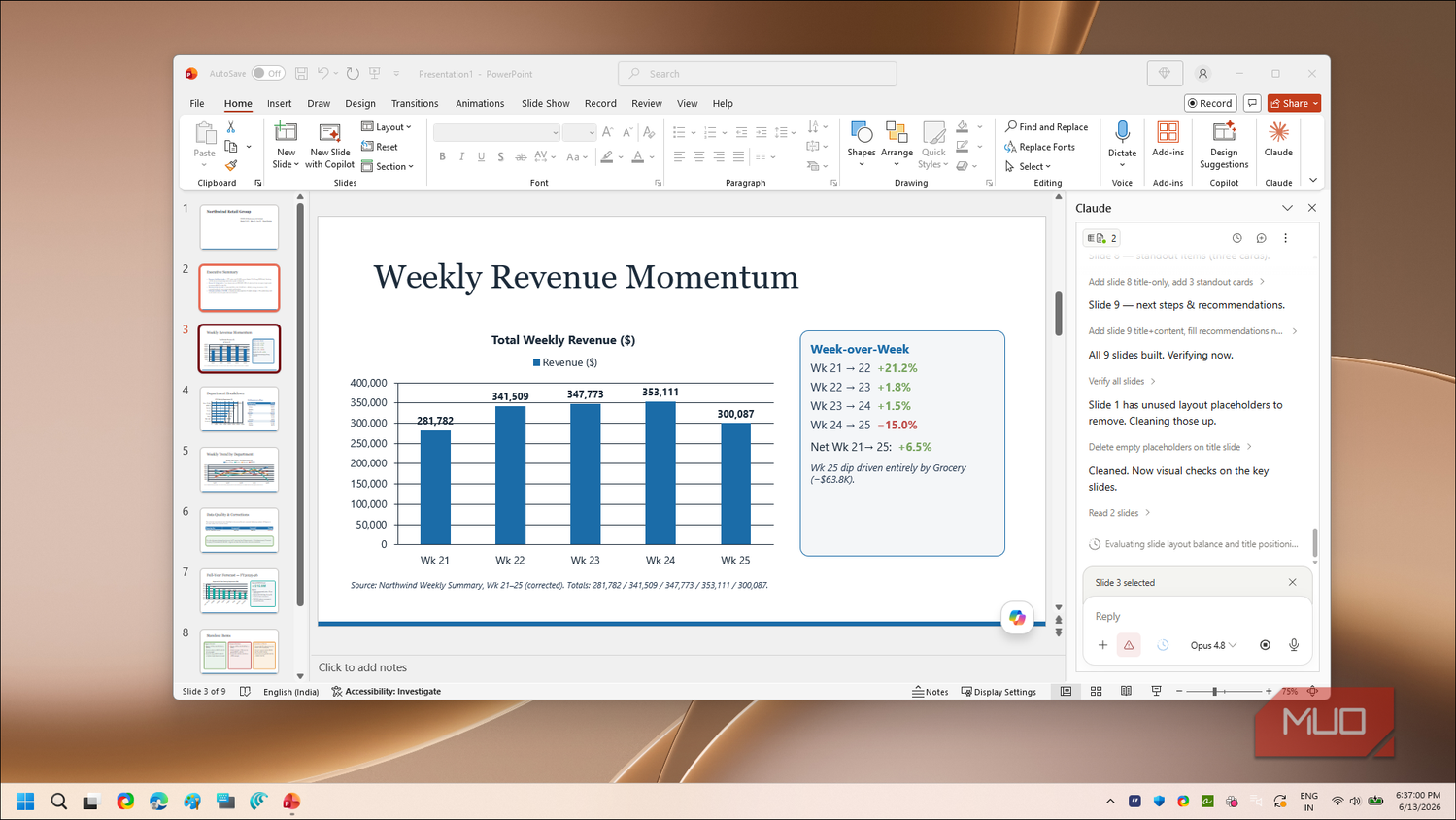The height and width of the screenshot is (820, 1456).
Task: Toggle center text alignment
Action: coord(698,156)
